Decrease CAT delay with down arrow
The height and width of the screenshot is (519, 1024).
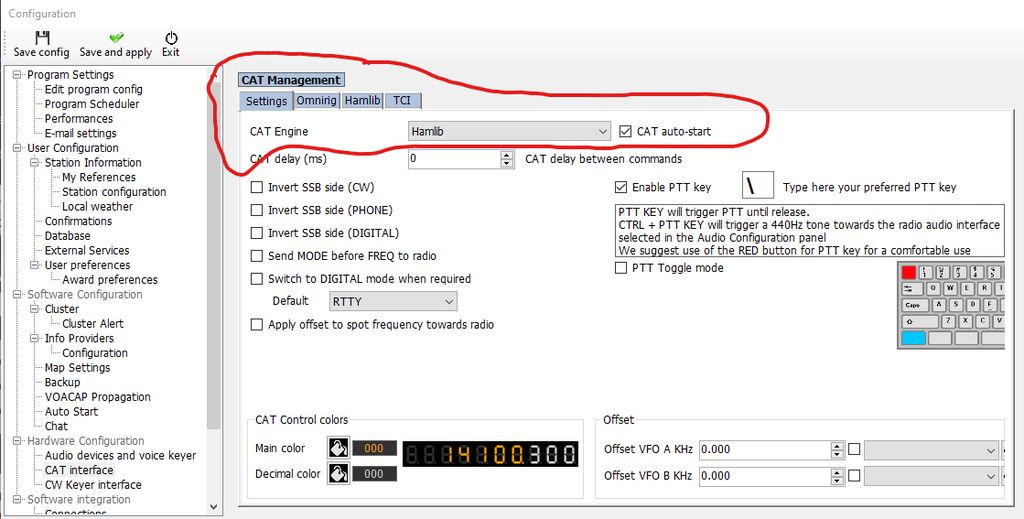[x=507, y=163]
